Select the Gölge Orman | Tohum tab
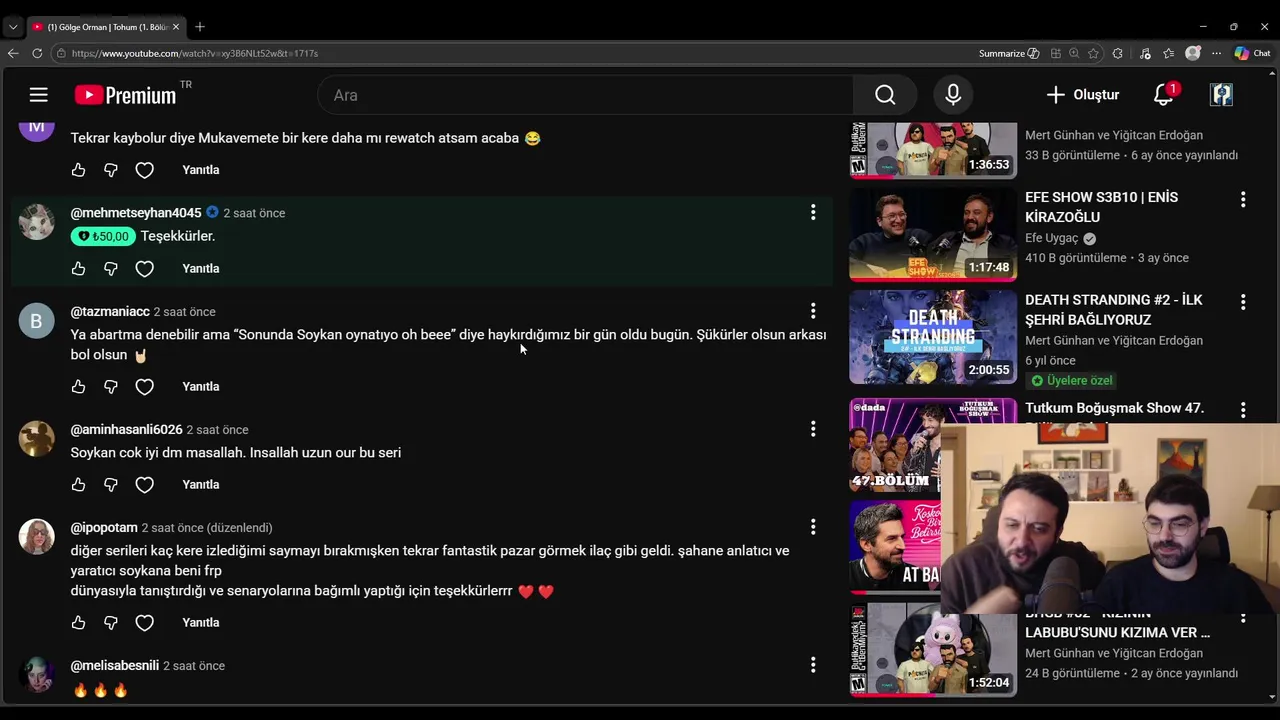This screenshot has width=1280, height=720. [105, 27]
